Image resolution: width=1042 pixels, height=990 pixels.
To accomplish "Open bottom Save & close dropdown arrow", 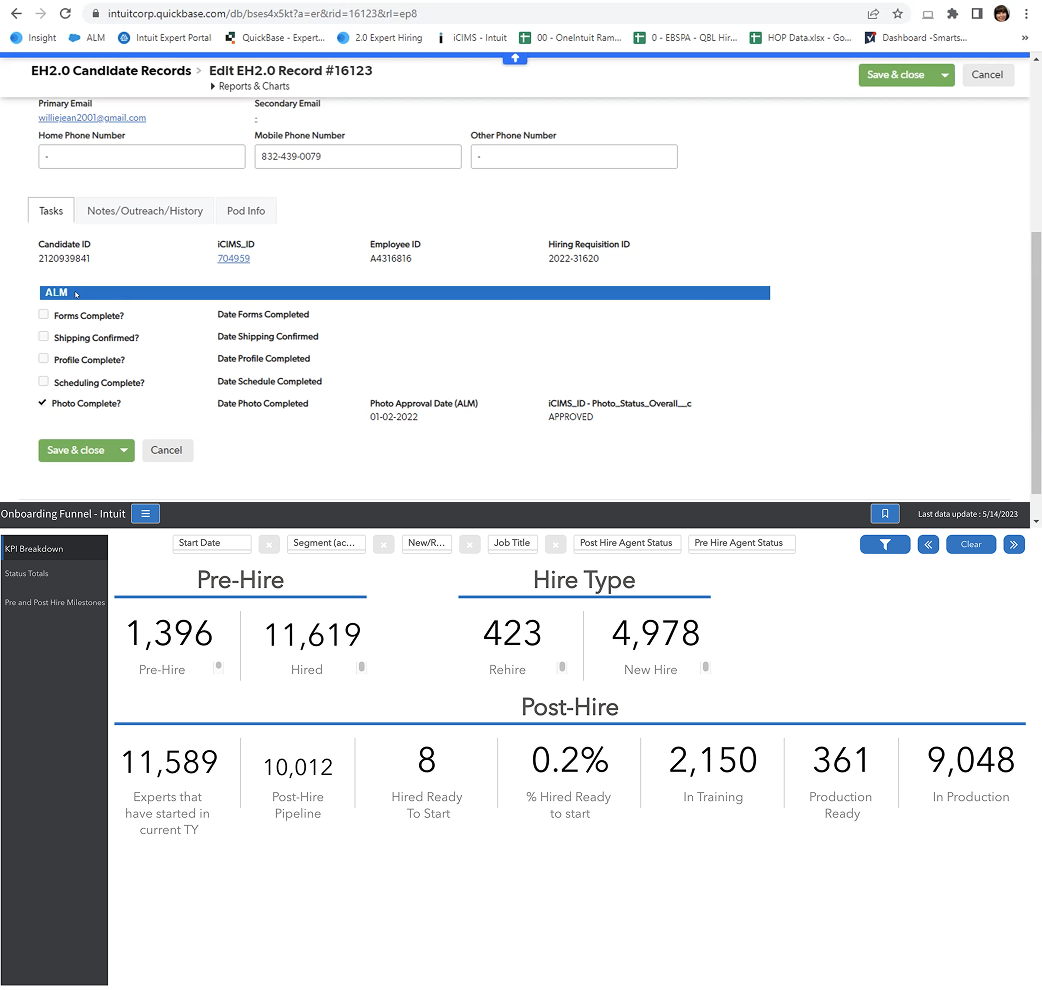I will point(124,450).
